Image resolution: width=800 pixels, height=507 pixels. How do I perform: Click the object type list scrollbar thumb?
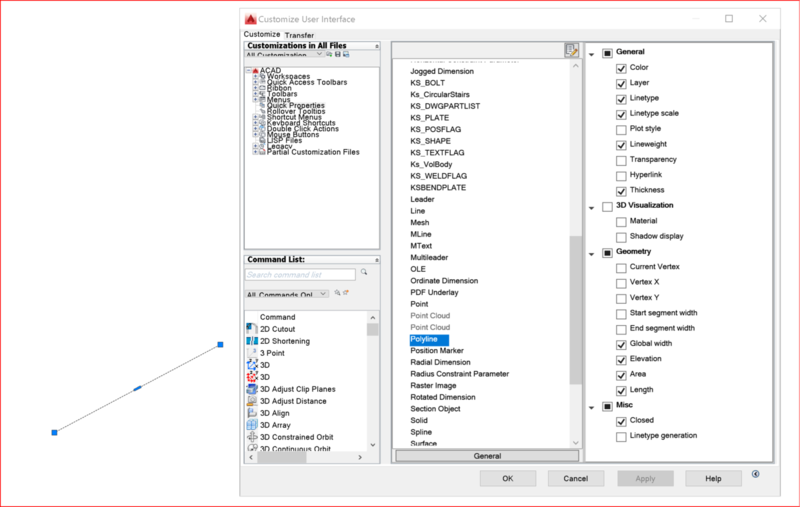point(576,310)
